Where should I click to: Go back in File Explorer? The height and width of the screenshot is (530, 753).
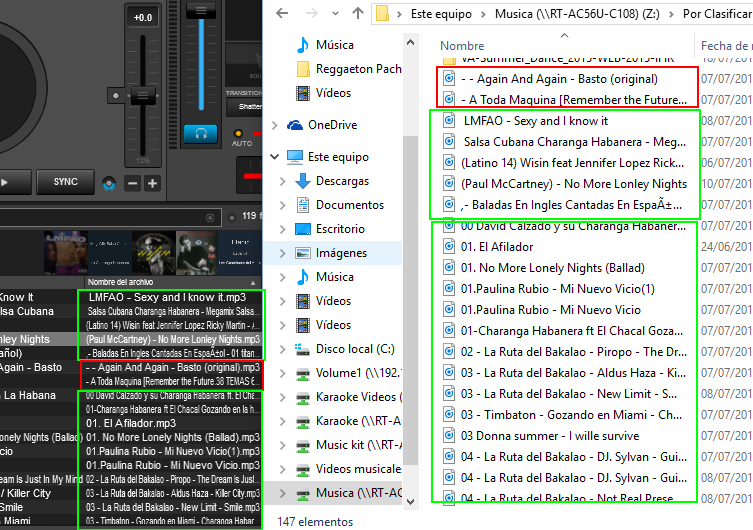click(282, 13)
